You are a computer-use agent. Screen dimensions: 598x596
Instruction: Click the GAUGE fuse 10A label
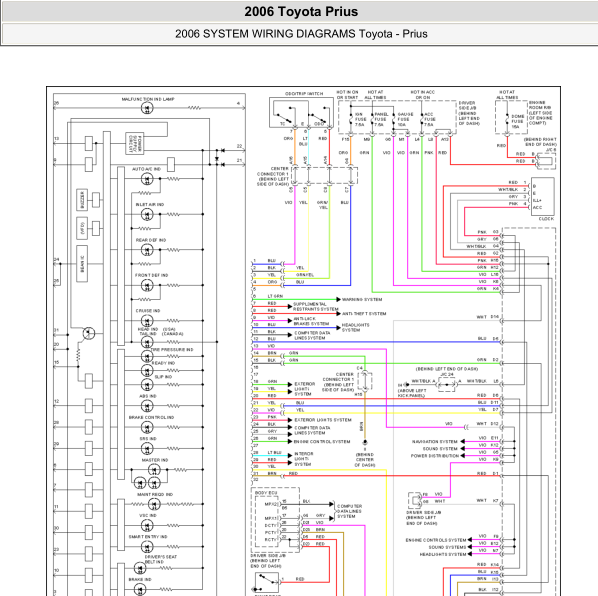click(x=405, y=119)
